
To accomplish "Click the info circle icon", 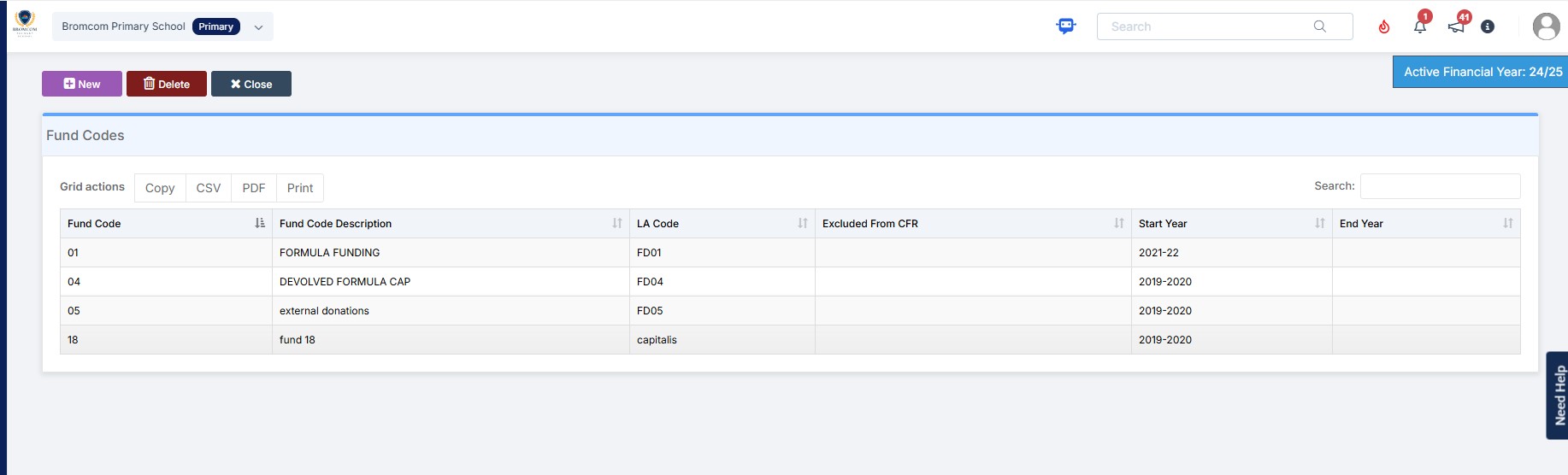I will (1488, 27).
